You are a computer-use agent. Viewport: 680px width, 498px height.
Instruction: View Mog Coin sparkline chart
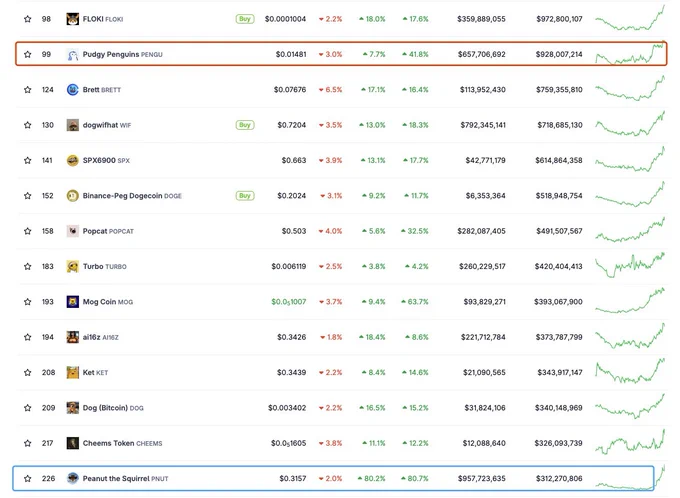630,300
